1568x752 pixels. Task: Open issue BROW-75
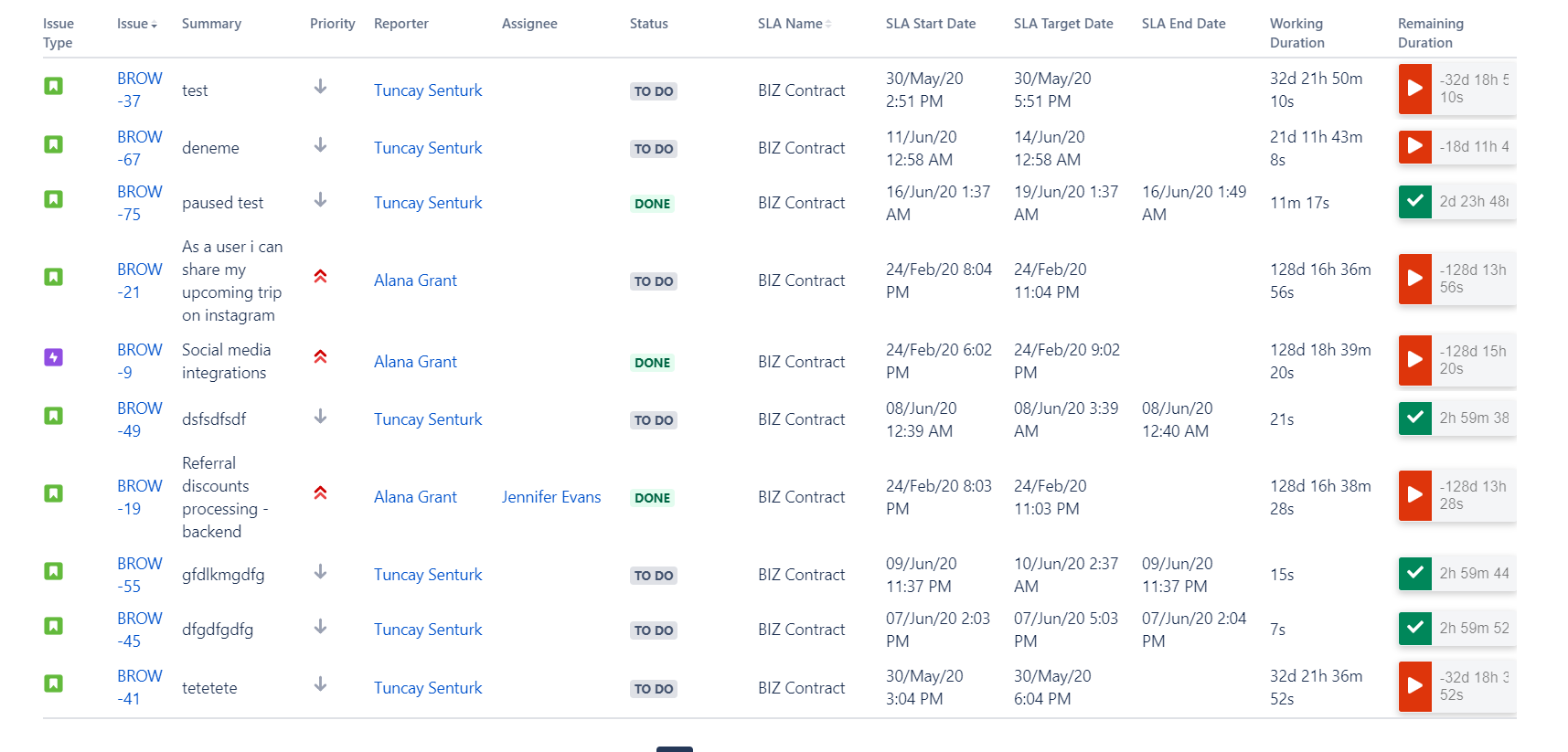139,202
